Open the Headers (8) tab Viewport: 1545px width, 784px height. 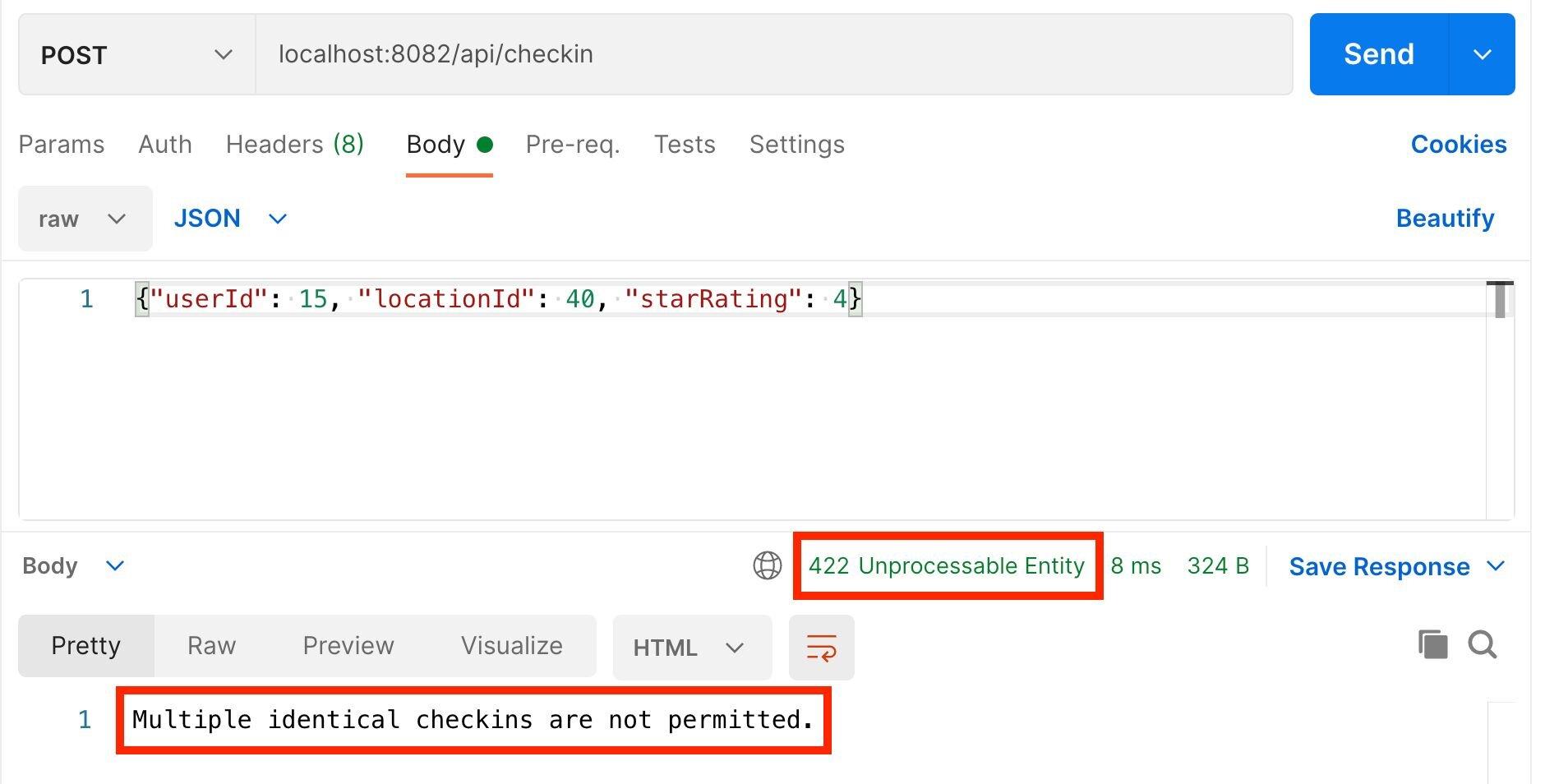295,145
